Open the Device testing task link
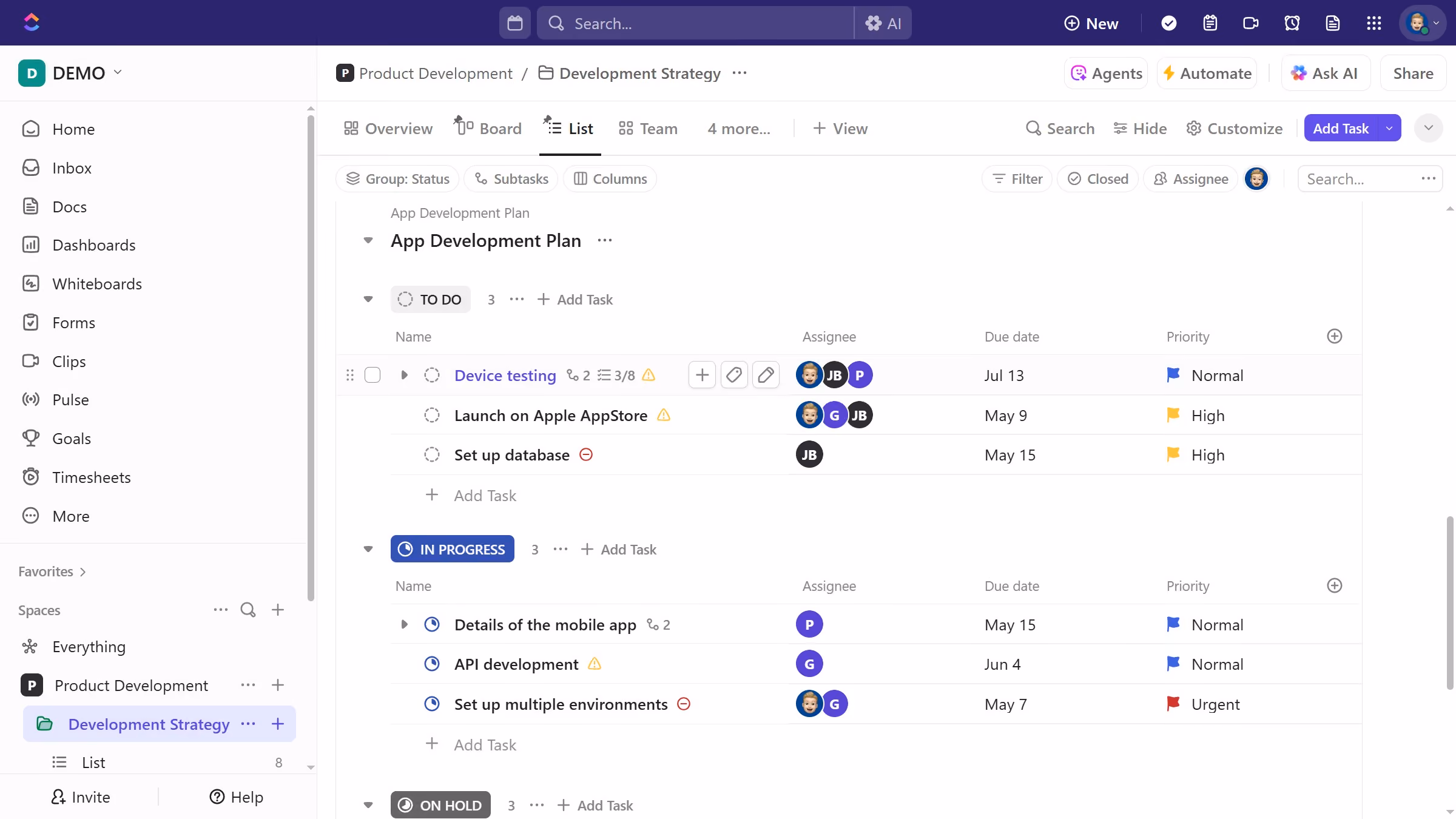Viewport: 1456px width, 819px height. click(x=505, y=376)
